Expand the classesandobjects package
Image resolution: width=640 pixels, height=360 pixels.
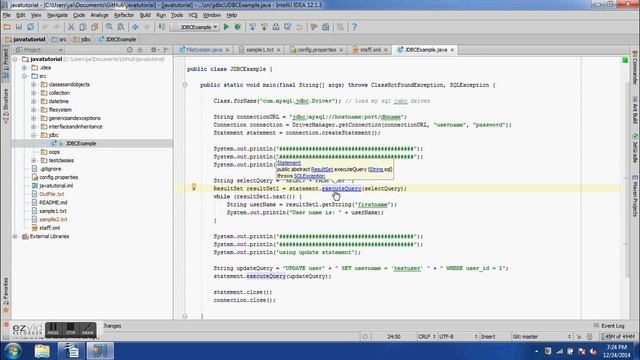[34, 84]
